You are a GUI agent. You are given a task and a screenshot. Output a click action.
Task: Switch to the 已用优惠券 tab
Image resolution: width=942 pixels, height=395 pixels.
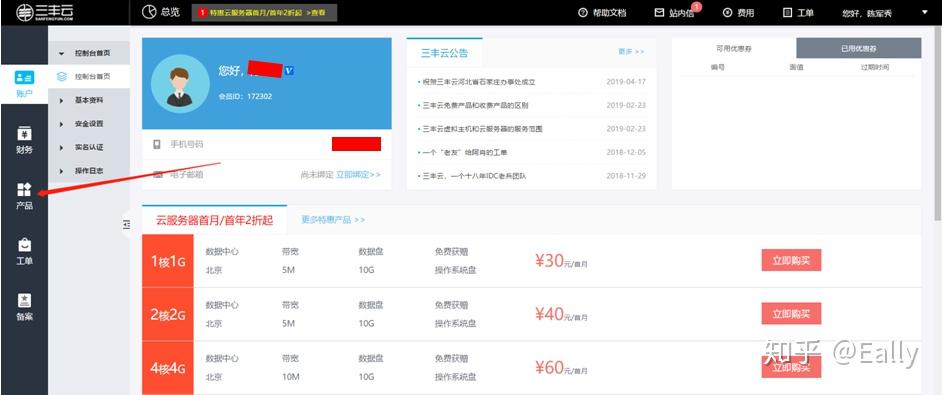858,48
